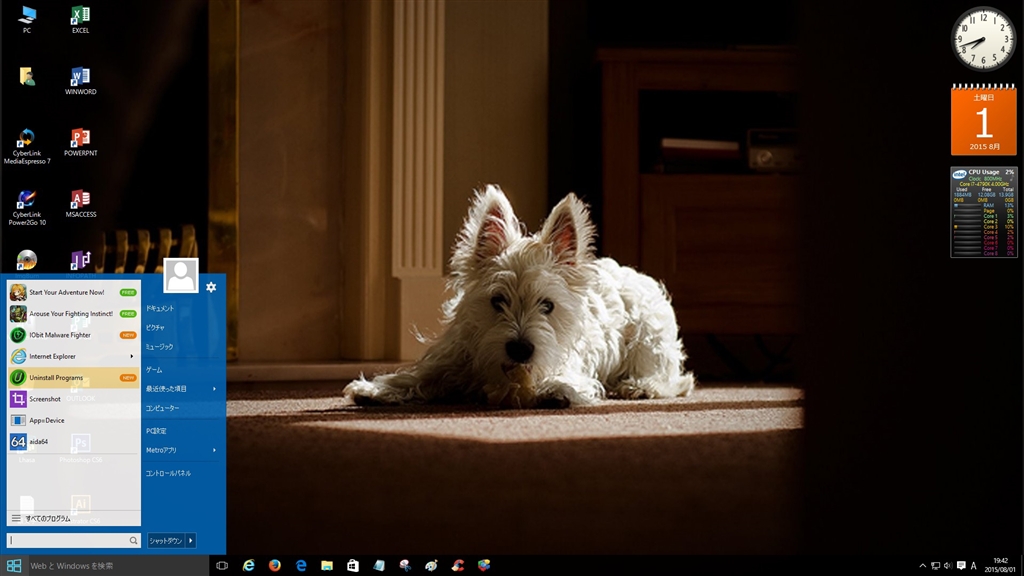Open the start menu settings gear
The image size is (1024, 576).
click(211, 287)
